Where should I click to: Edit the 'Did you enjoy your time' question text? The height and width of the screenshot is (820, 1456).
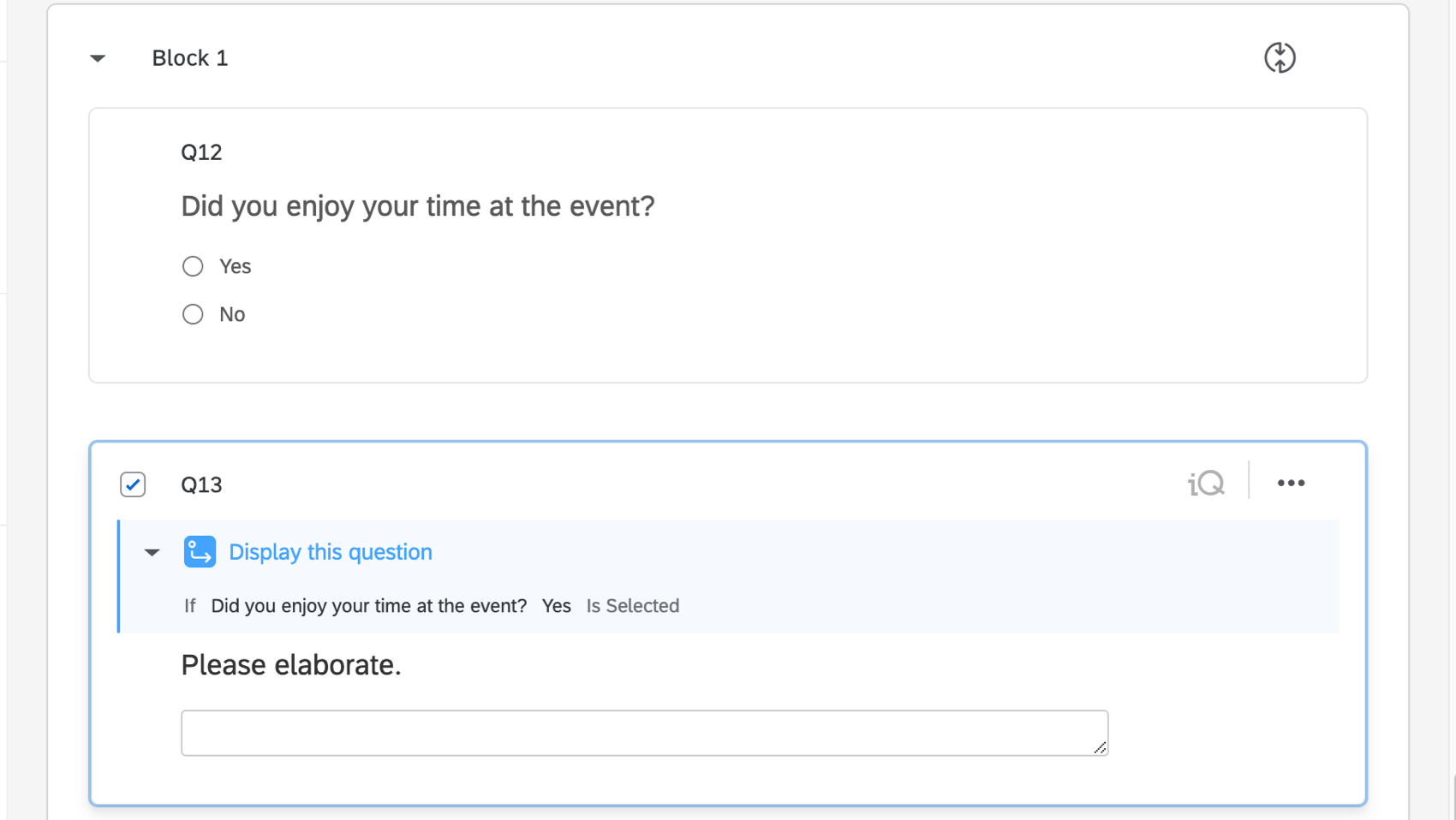(x=417, y=206)
